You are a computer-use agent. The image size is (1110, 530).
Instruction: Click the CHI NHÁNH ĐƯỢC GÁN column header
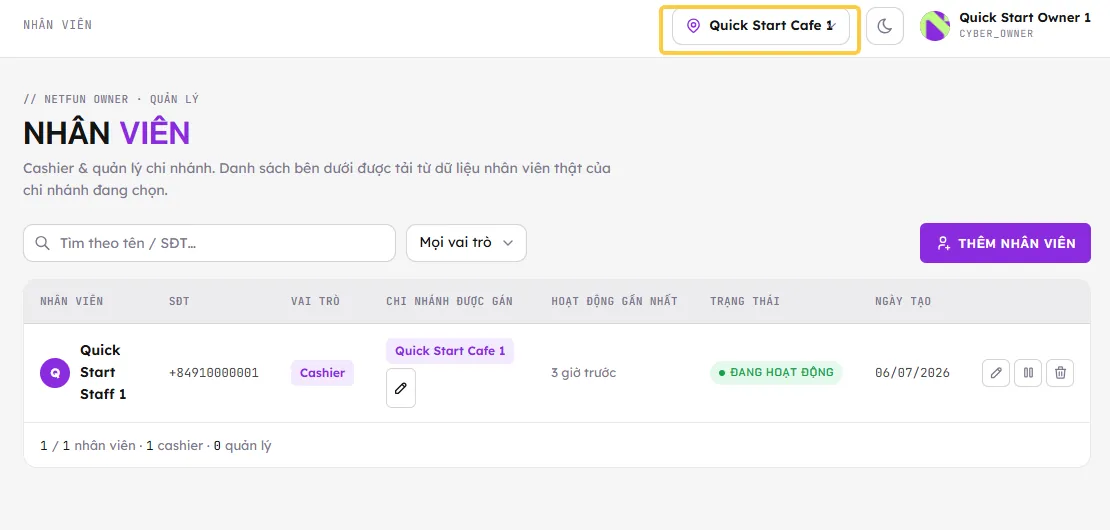pos(450,301)
